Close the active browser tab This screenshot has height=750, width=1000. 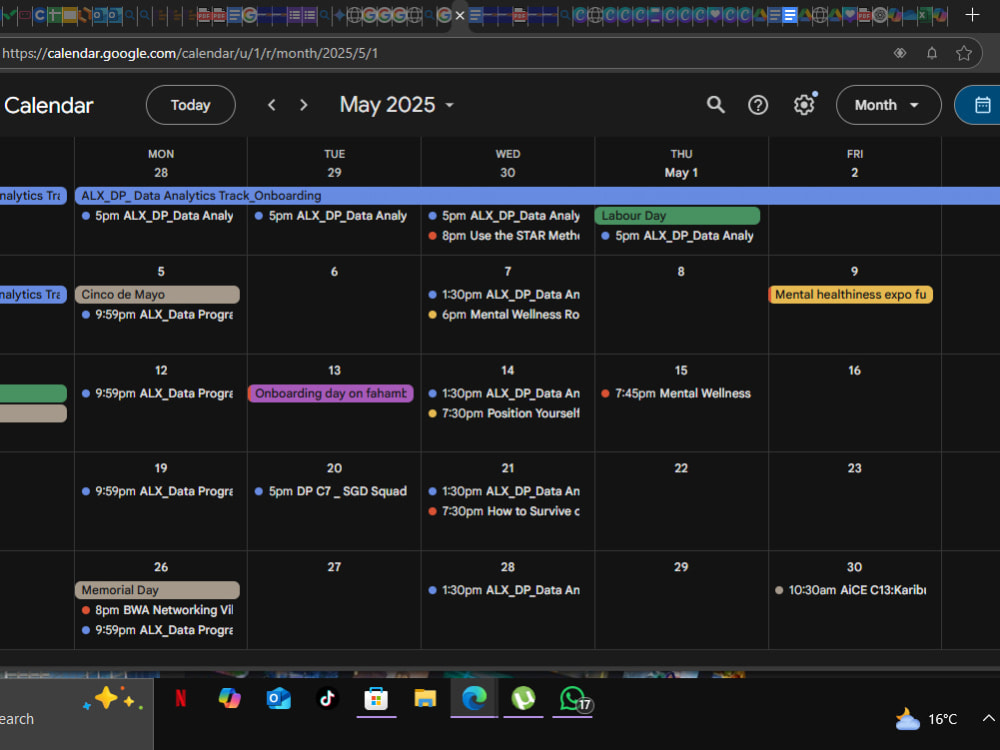pos(460,15)
